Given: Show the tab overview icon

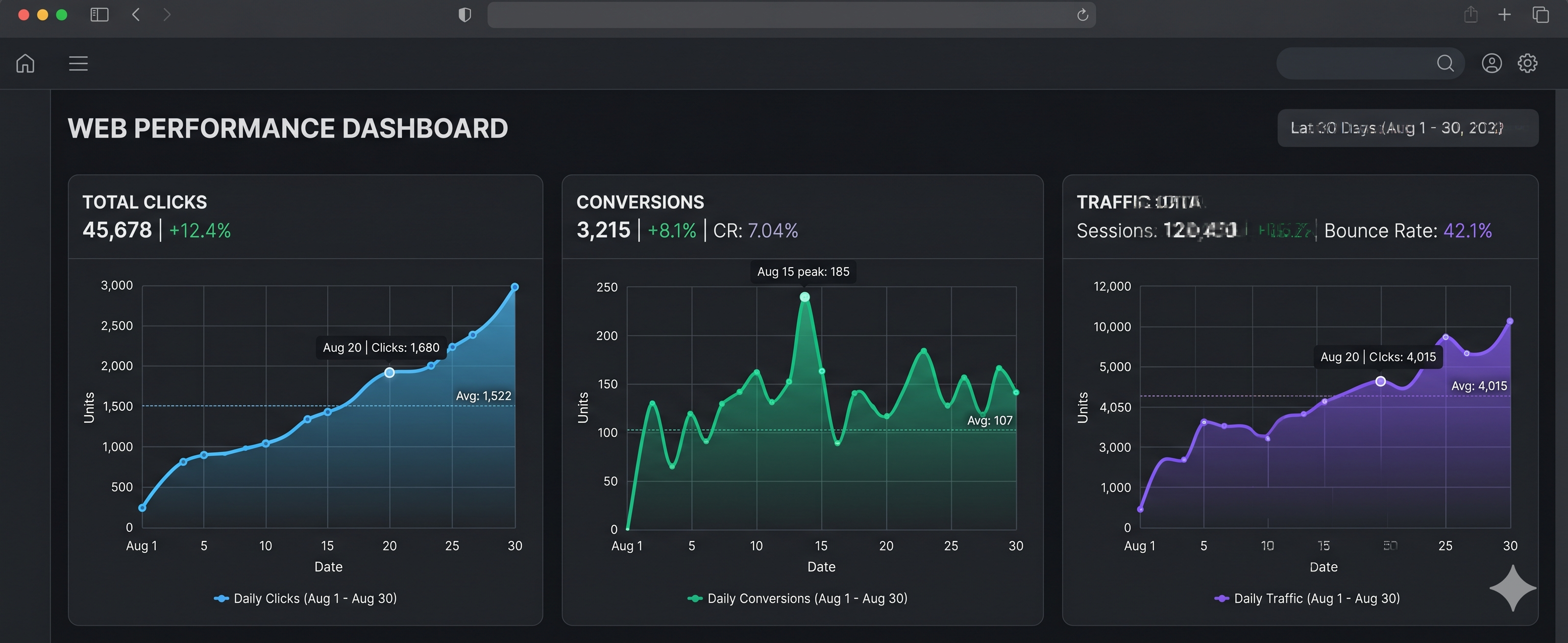Looking at the screenshot, I should 1540,15.
